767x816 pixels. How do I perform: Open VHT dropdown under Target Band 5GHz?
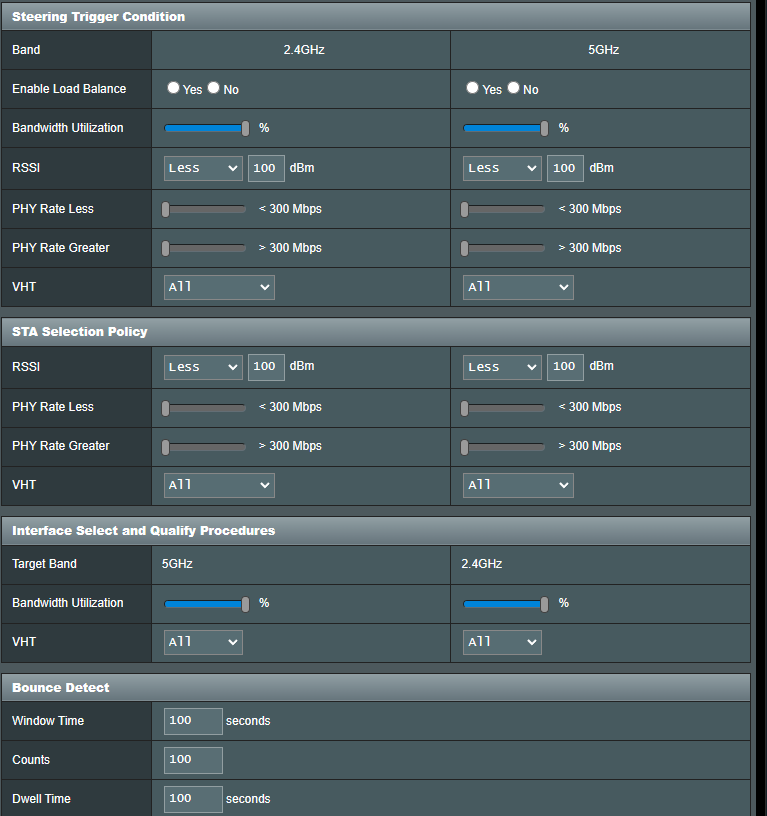pos(203,642)
